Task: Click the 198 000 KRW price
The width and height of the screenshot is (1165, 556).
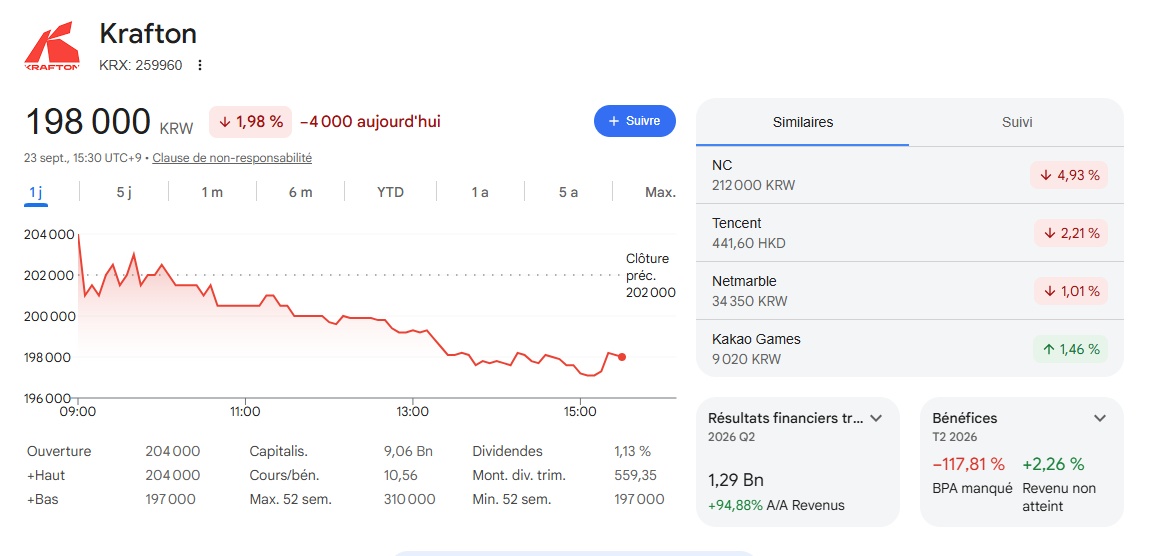Action: tap(109, 123)
